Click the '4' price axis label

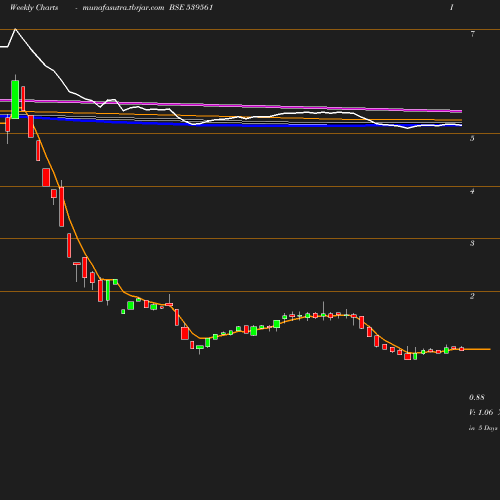(472, 191)
